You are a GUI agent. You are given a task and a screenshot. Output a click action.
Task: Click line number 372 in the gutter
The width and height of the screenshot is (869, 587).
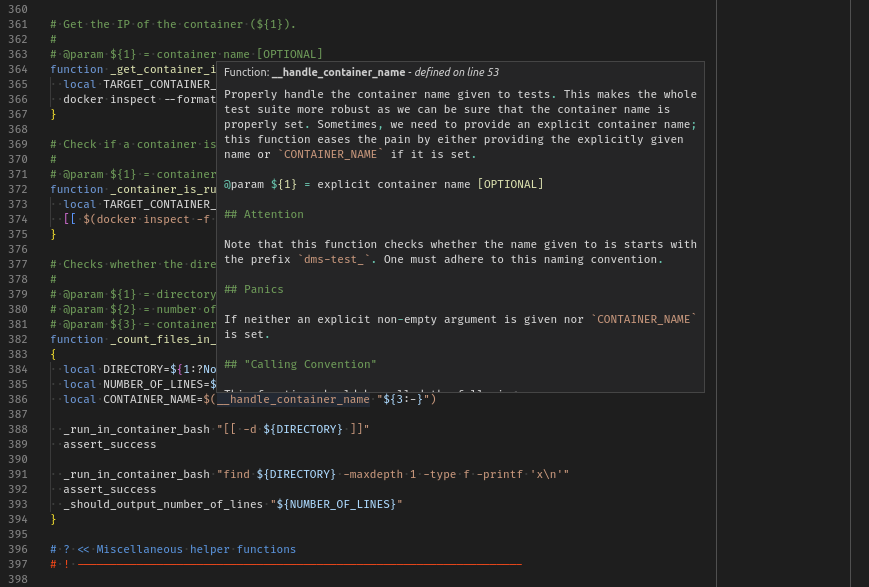pos(18,189)
